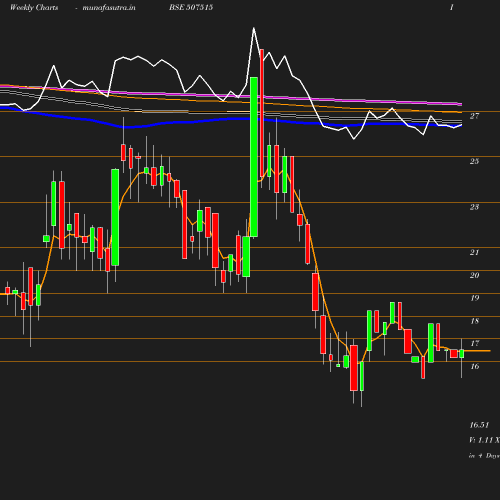Click the price axis label 18

[474, 321]
